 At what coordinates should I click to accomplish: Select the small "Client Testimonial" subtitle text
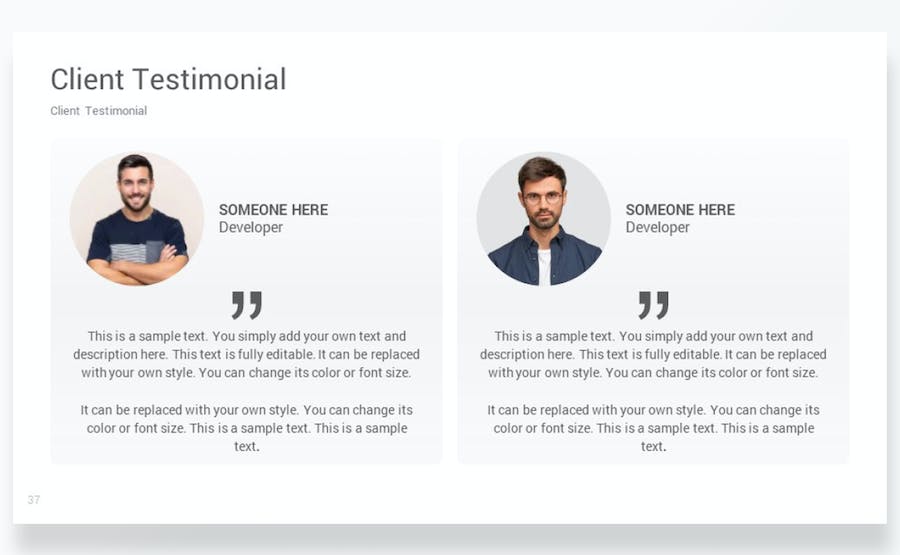(99, 111)
